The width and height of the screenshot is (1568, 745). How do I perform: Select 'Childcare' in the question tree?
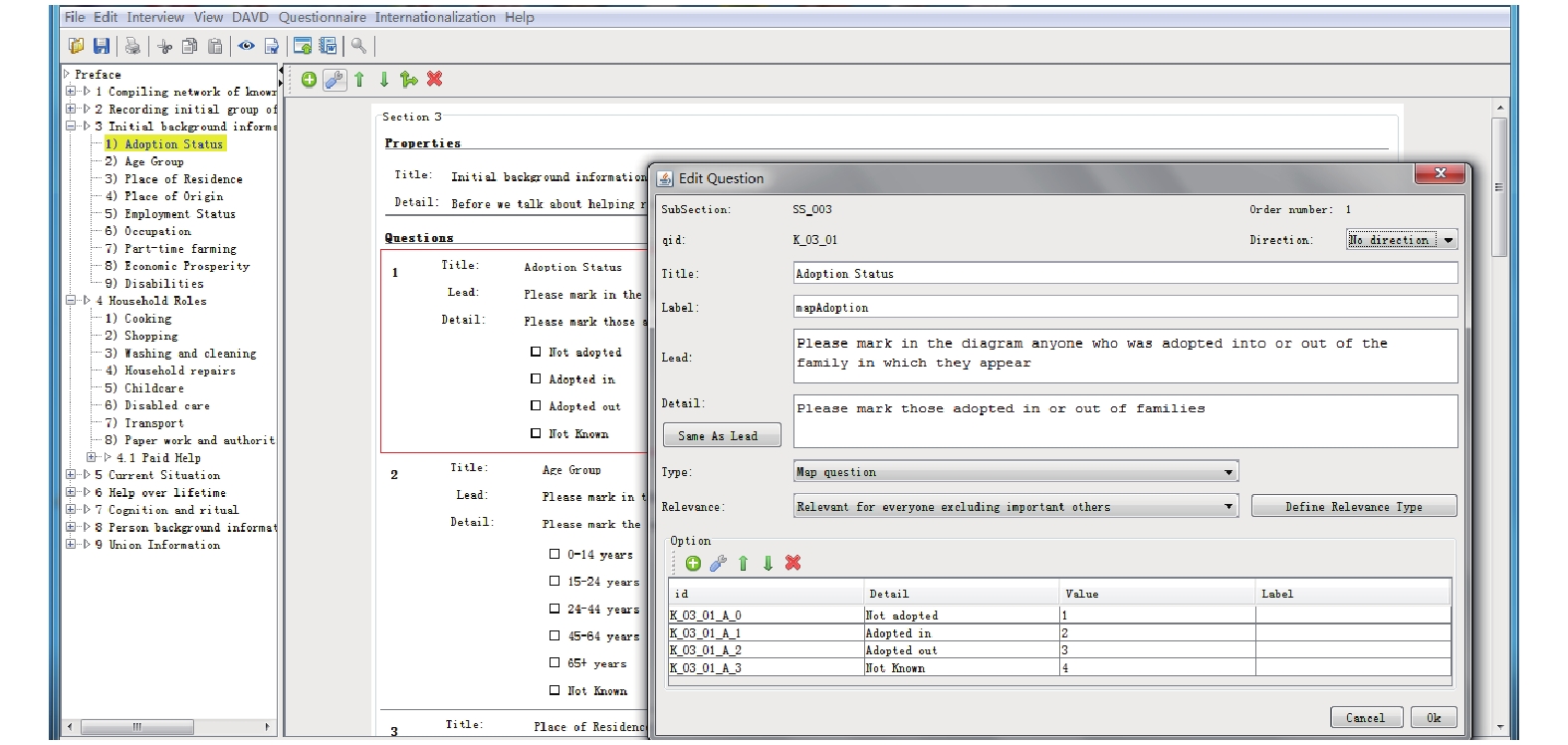pyautogui.click(x=154, y=387)
